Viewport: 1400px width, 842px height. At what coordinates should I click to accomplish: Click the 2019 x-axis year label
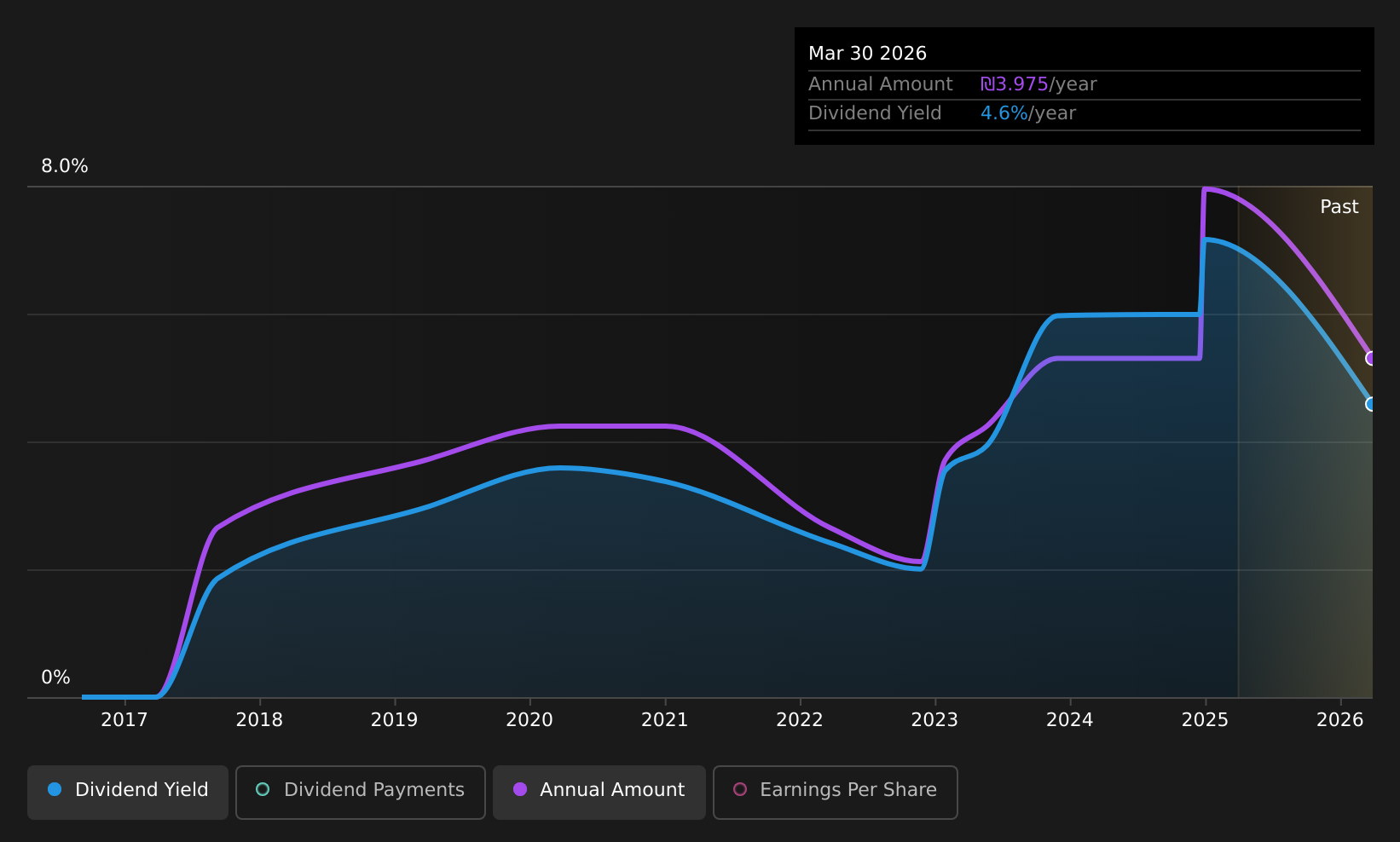(395, 720)
